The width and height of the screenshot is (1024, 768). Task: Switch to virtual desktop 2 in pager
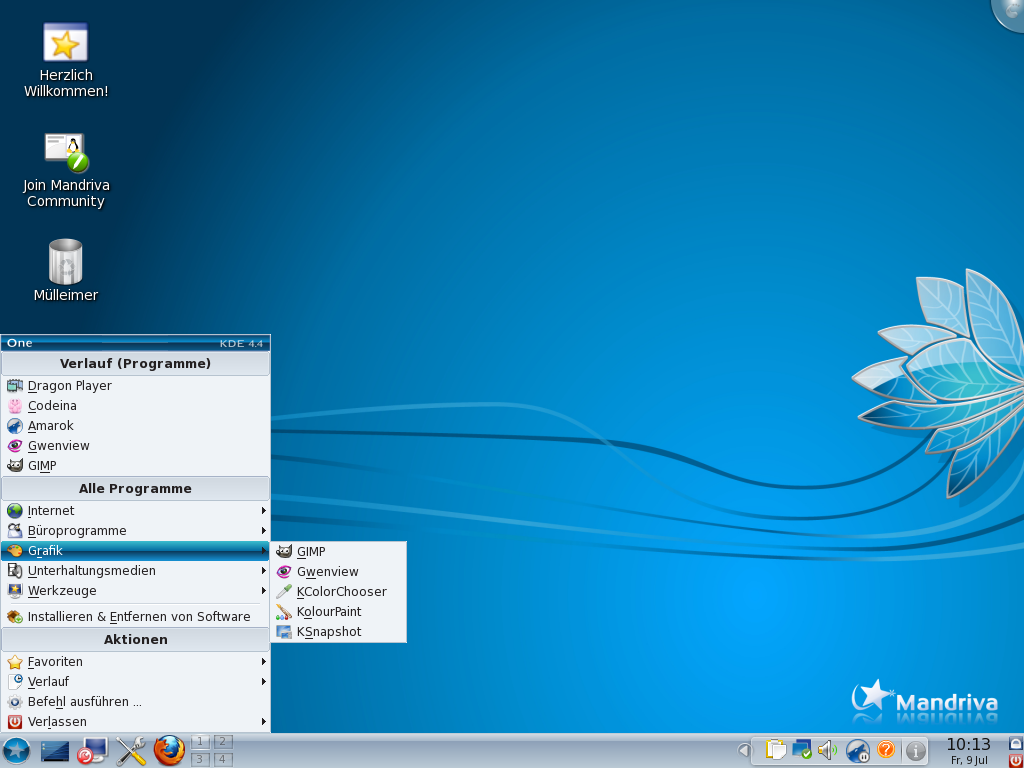pyautogui.click(x=223, y=741)
